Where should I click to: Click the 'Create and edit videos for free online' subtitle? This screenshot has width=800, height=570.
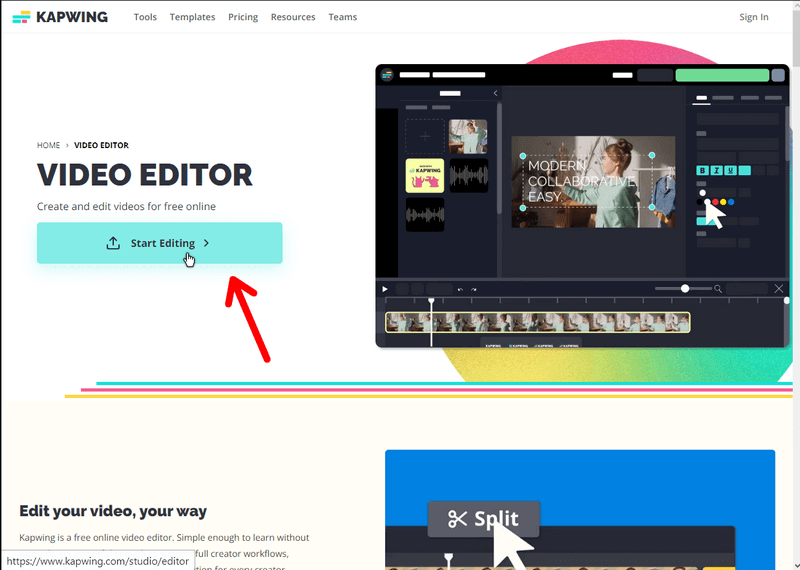click(126, 206)
